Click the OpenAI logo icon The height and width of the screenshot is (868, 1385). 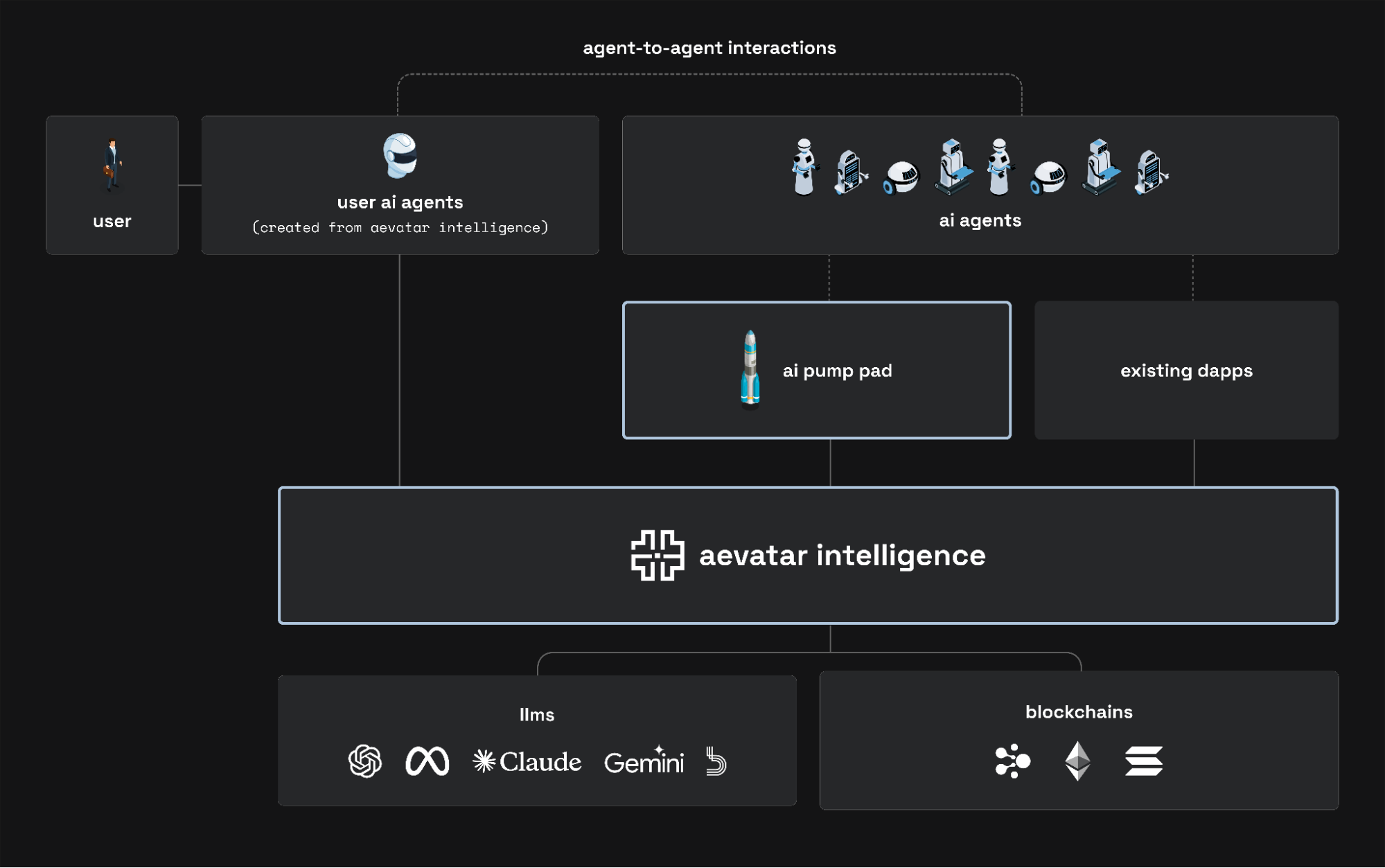(365, 761)
